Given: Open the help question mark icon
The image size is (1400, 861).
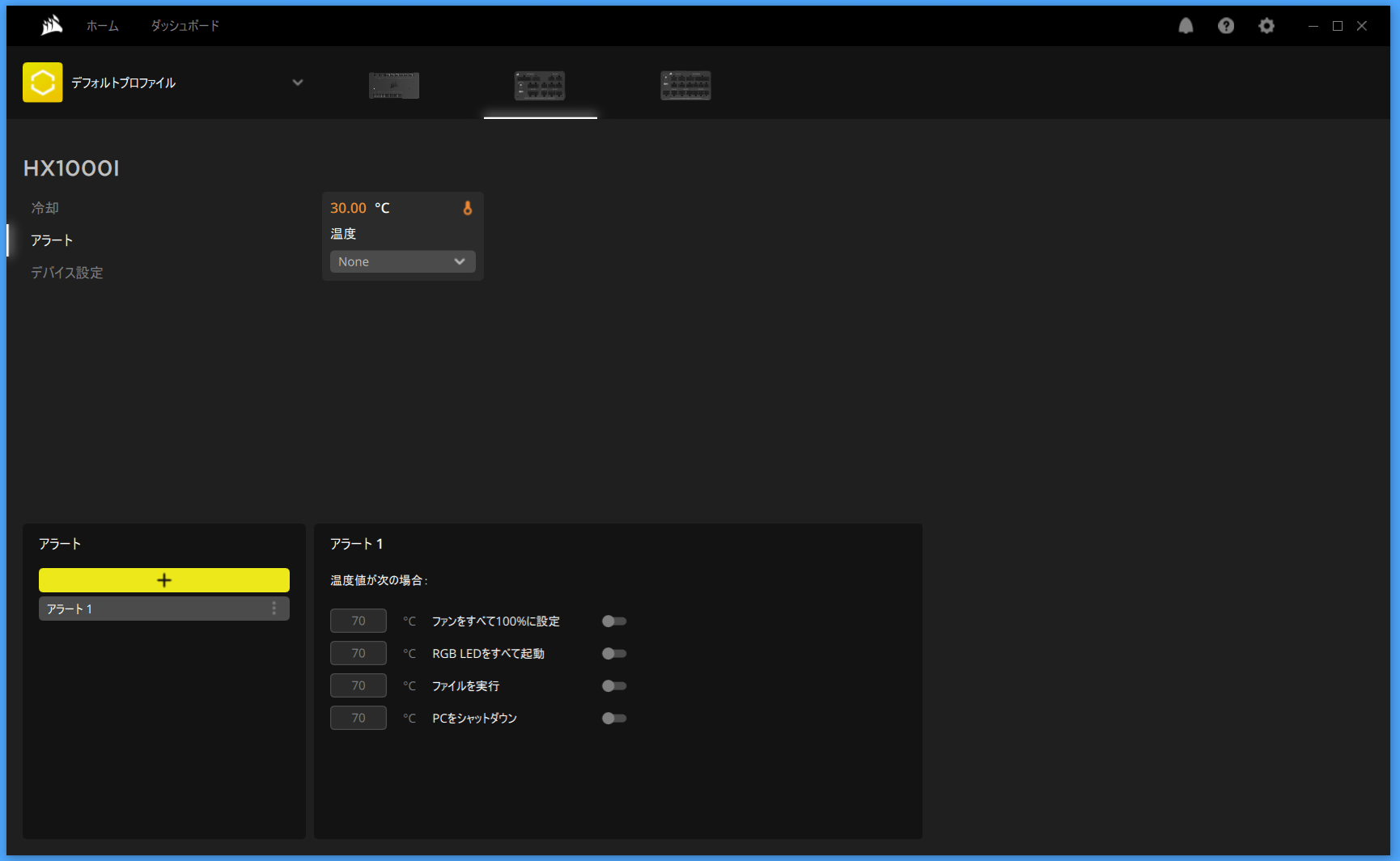Looking at the screenshot, I should point(1226,26).
